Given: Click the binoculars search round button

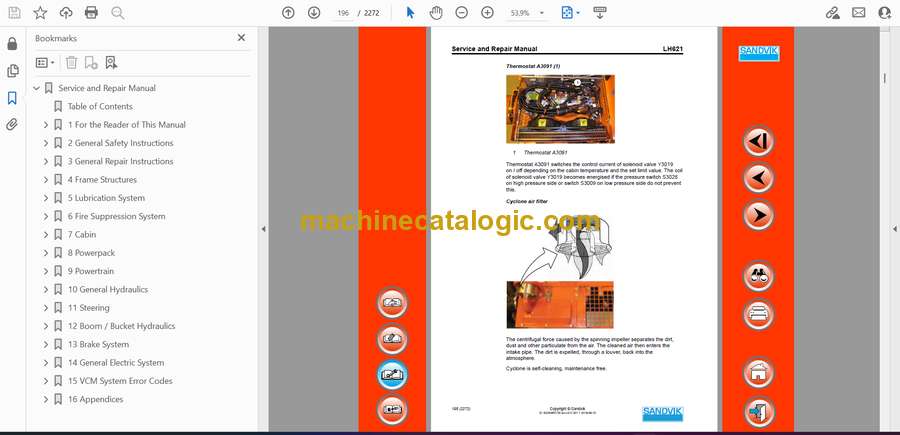Looking at the screenshot, I should coord(758,276).
